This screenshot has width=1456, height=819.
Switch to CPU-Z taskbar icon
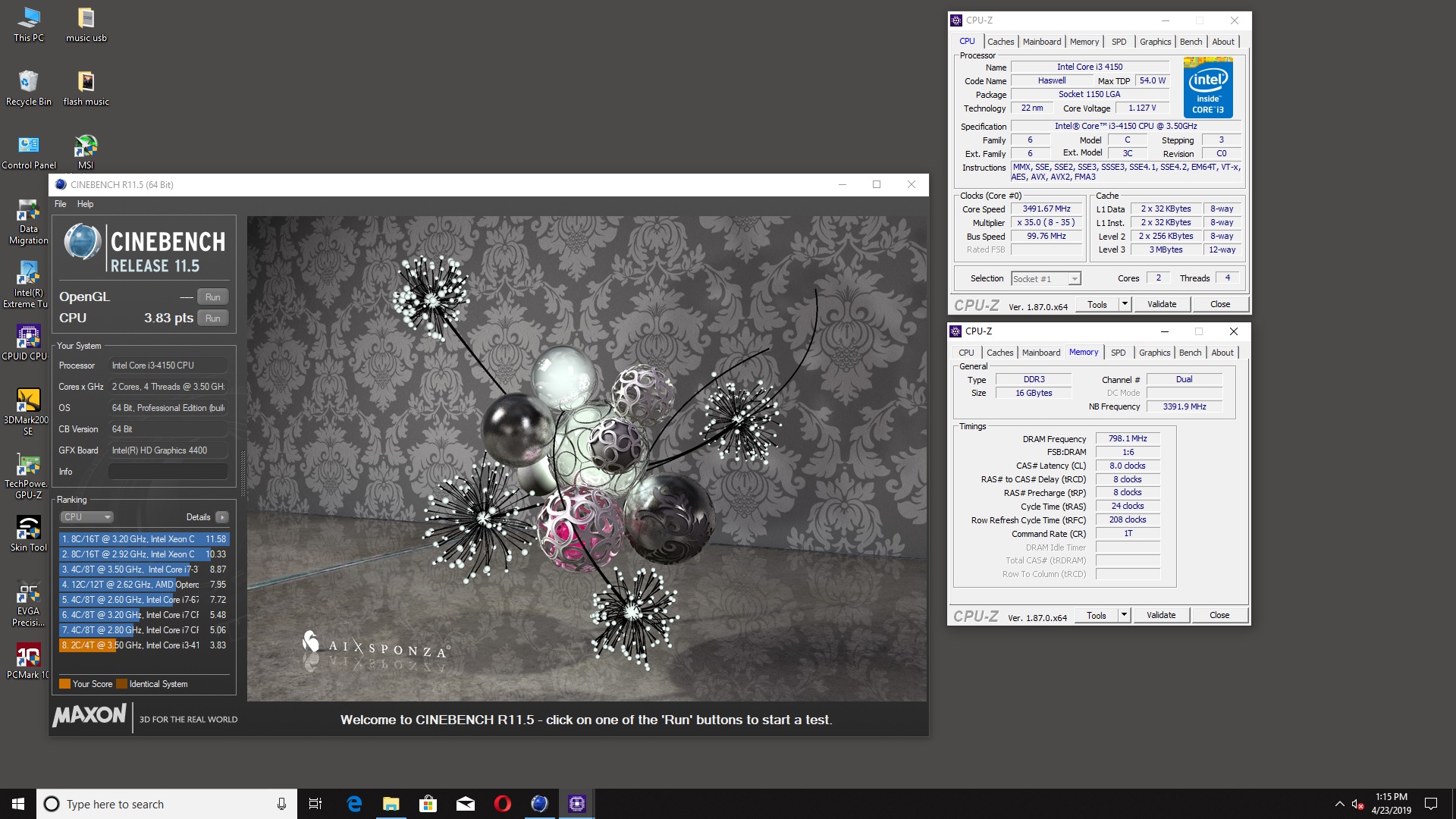coord(577,804)
